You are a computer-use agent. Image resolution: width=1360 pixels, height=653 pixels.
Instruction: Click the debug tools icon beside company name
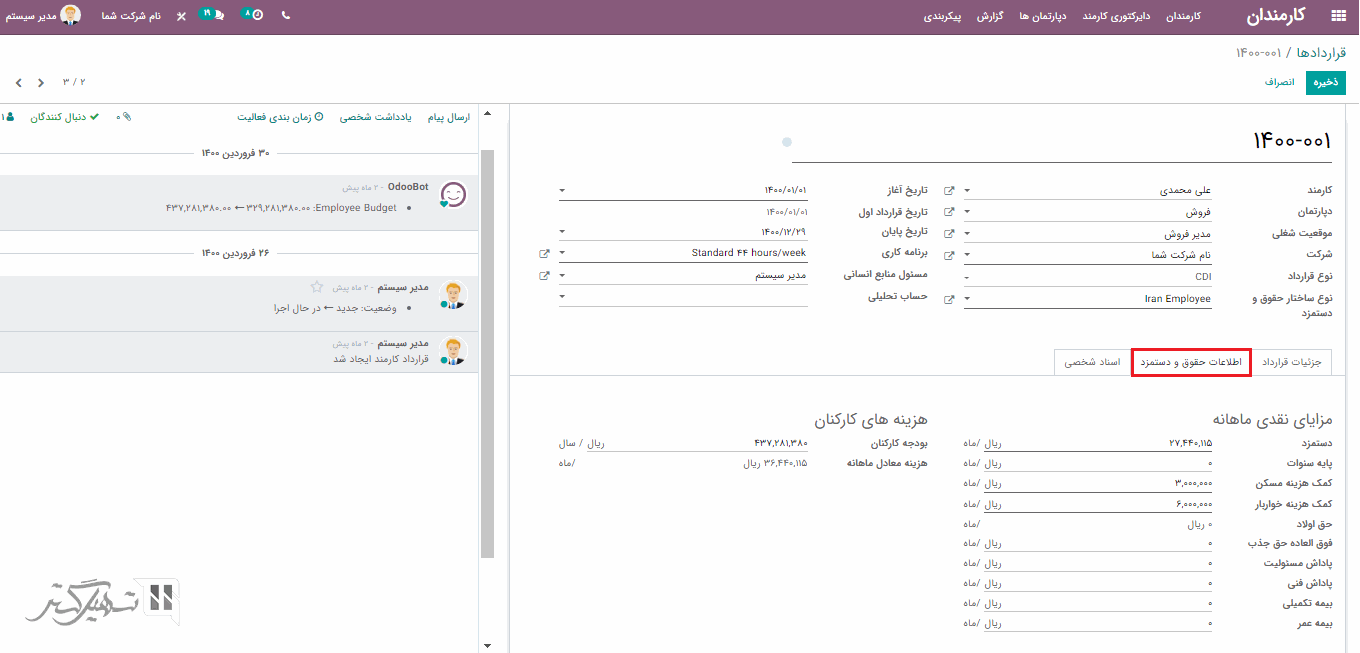tap(181, 17)
